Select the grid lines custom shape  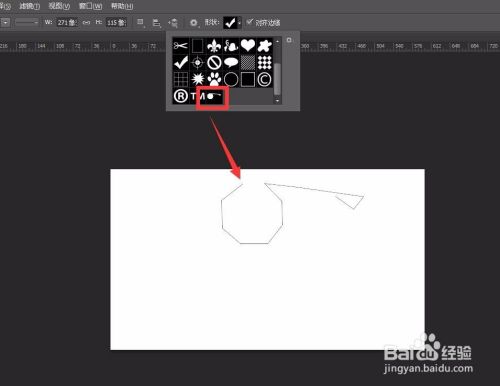(x=181, y=79)
